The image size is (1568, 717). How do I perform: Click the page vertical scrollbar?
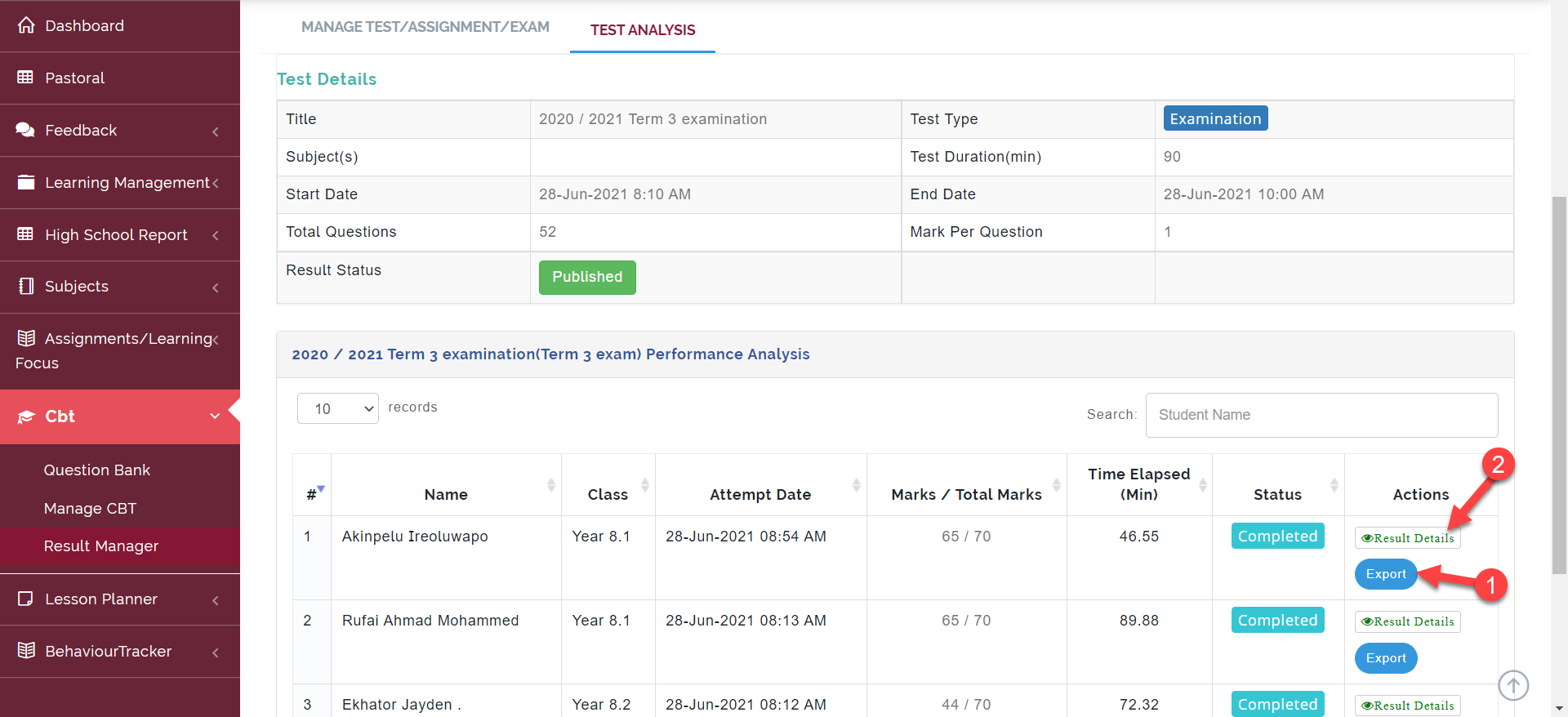coord(1559,384)
